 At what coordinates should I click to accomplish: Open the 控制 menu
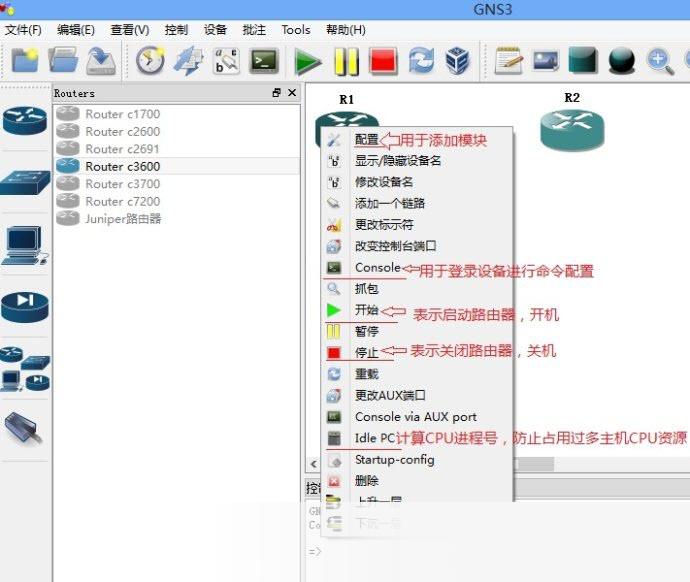pyautogui.click(x=176, y=30)
